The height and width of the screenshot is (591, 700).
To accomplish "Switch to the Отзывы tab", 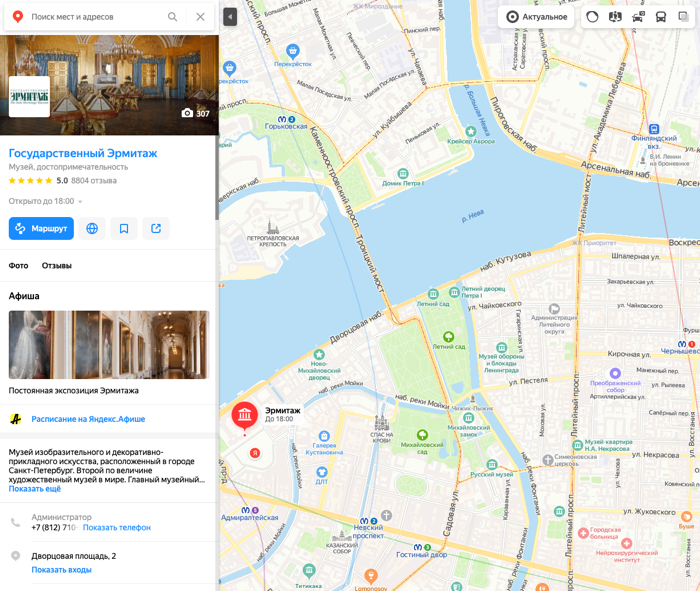I will (57, 266).
